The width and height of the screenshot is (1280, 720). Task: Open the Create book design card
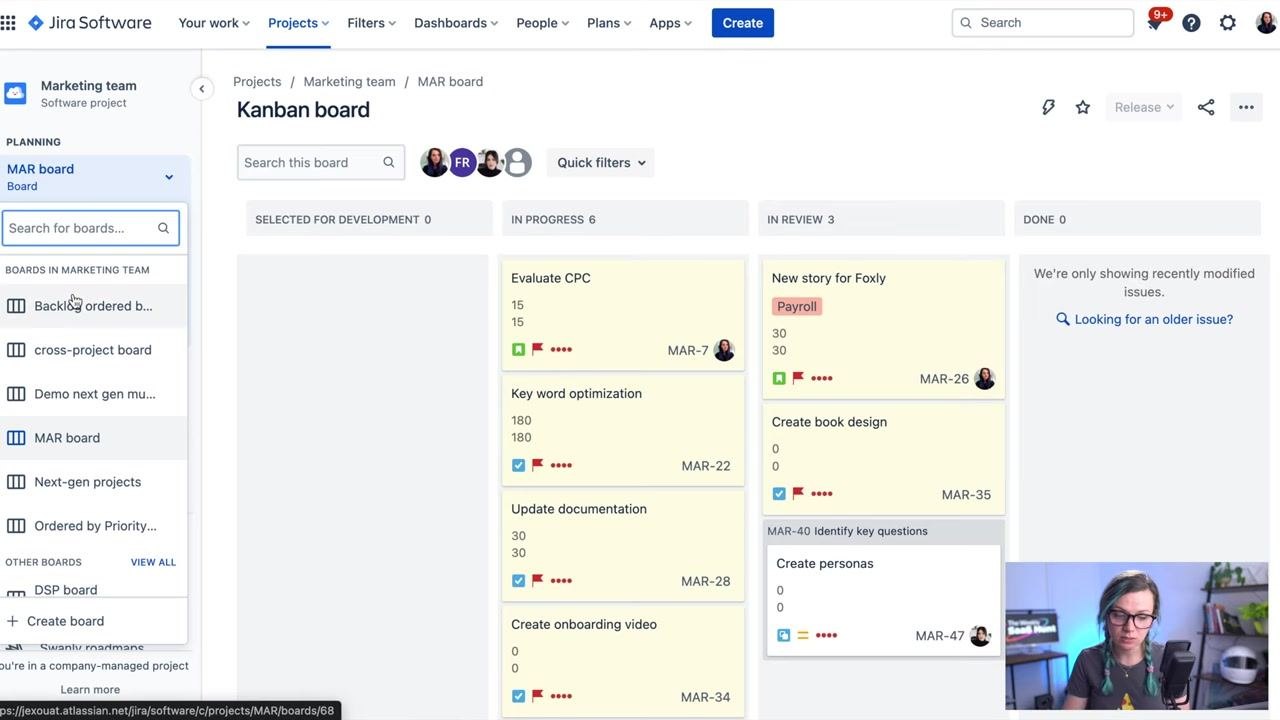883,457
